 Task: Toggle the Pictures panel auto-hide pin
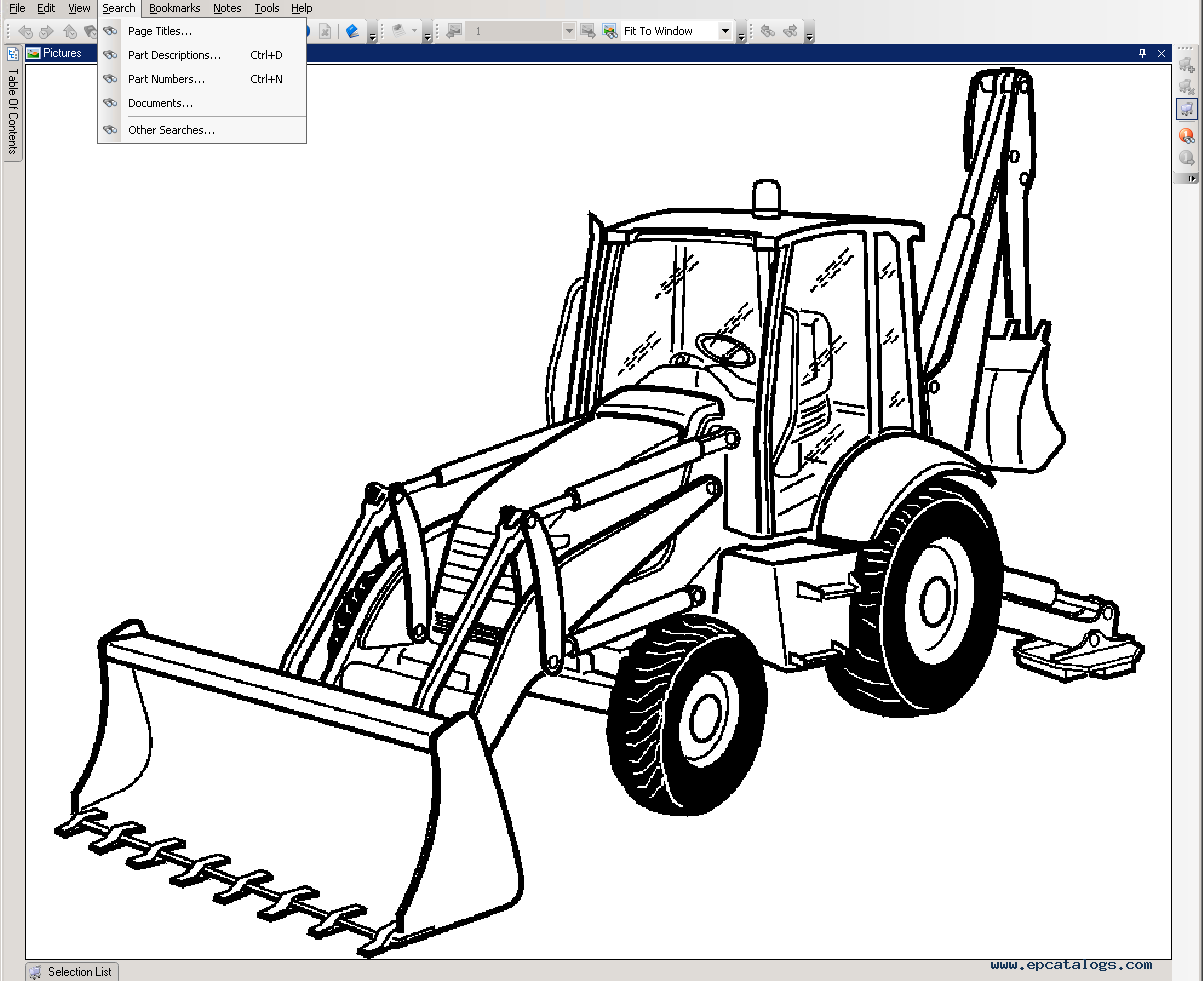click(x=1143, y=53)
